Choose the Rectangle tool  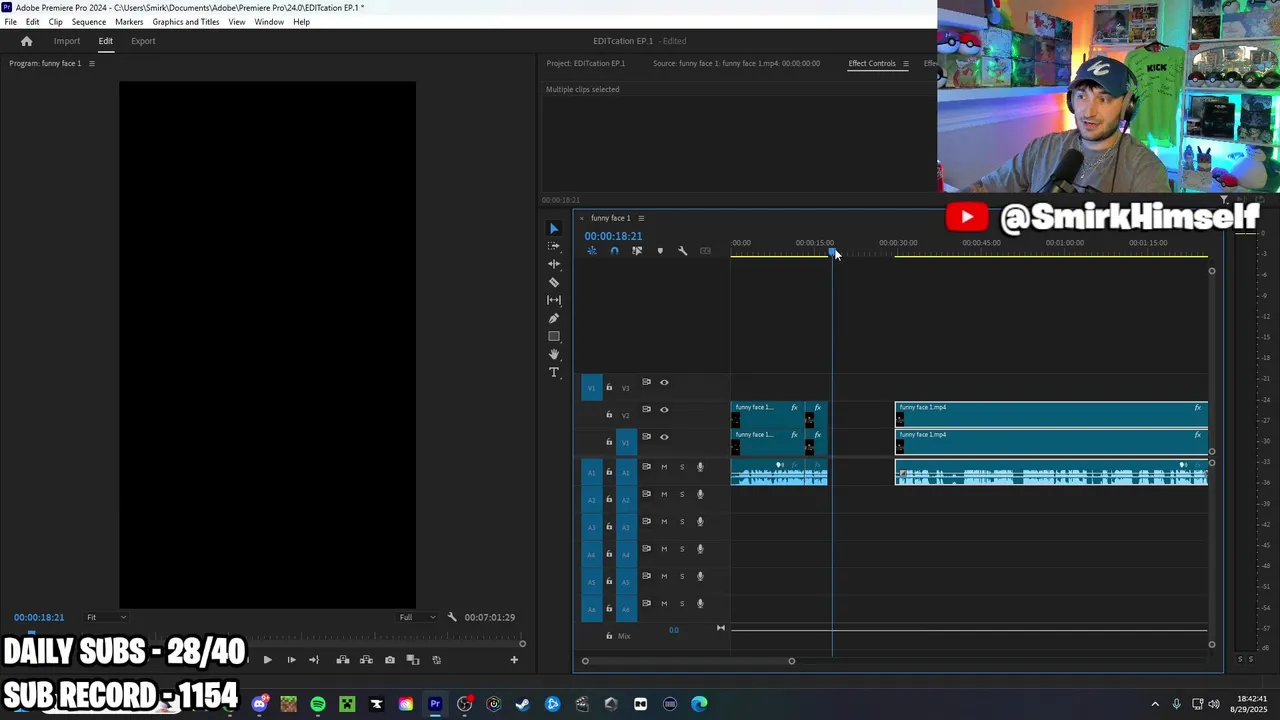coord(554,336)
